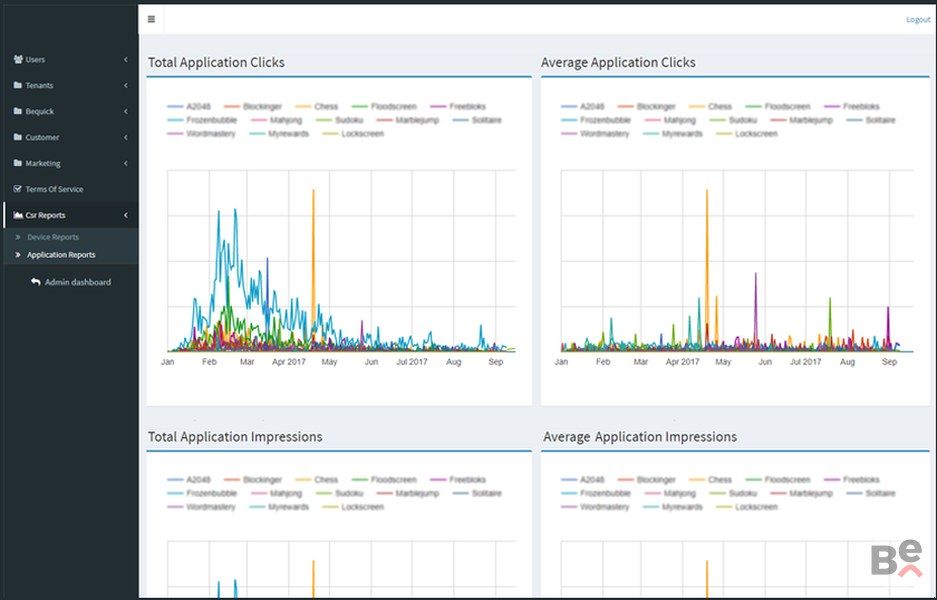The height and width of the screenshot is (600, 937).
Task: Click the Average Application Impressions heading
Action: click(x=639, y=437)
